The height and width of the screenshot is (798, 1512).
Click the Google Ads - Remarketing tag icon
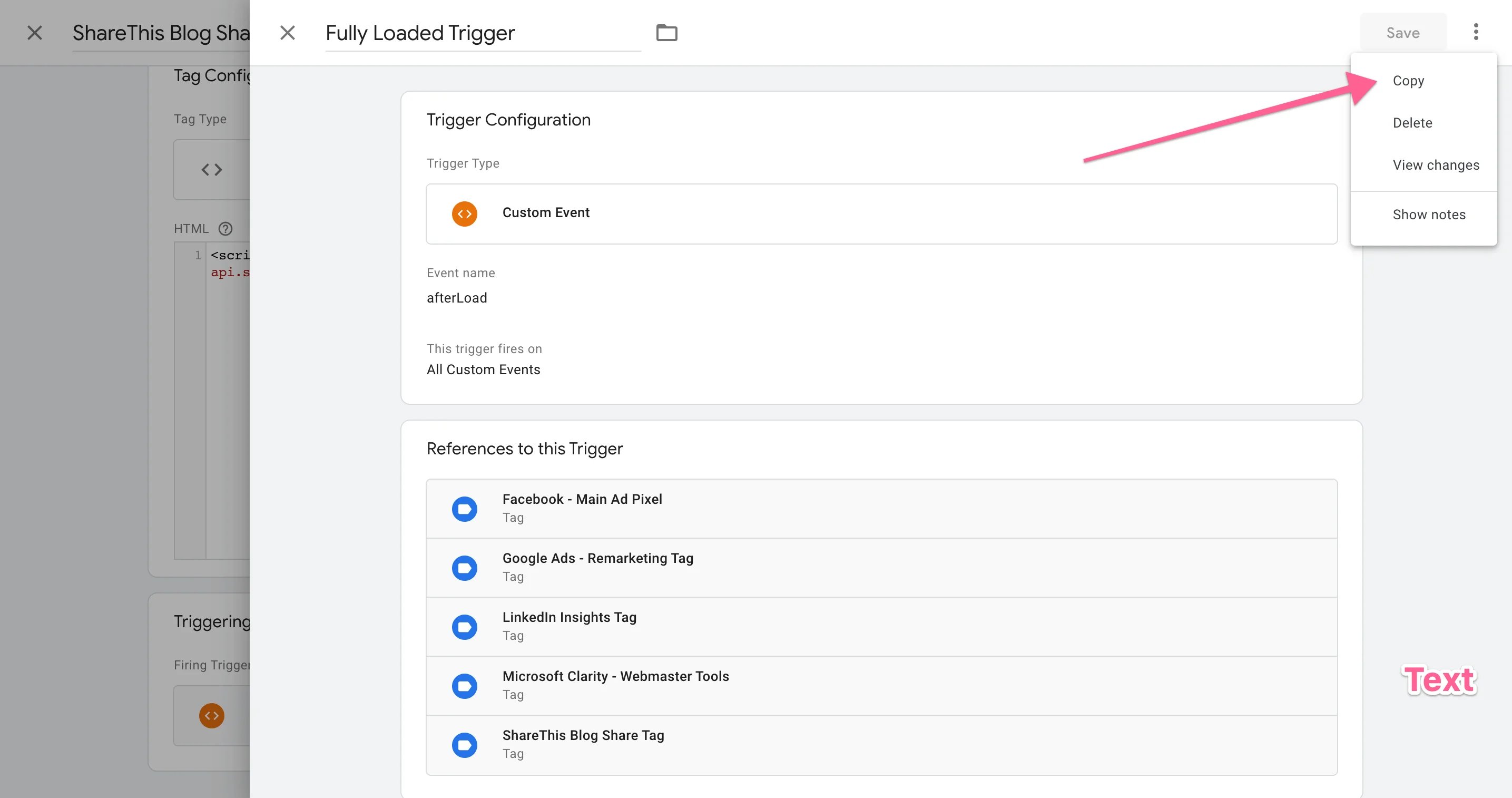point(464,567)
